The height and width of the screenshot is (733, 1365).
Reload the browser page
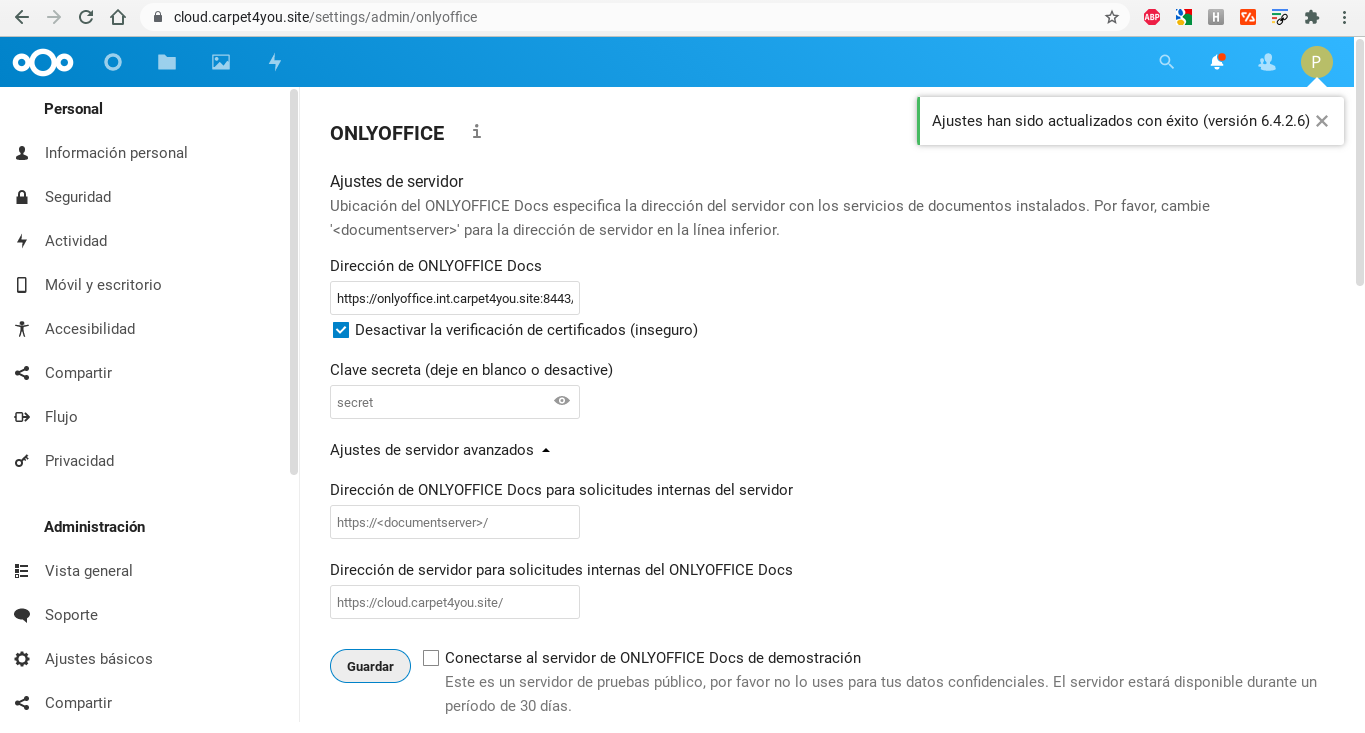(x=86, y=17)
